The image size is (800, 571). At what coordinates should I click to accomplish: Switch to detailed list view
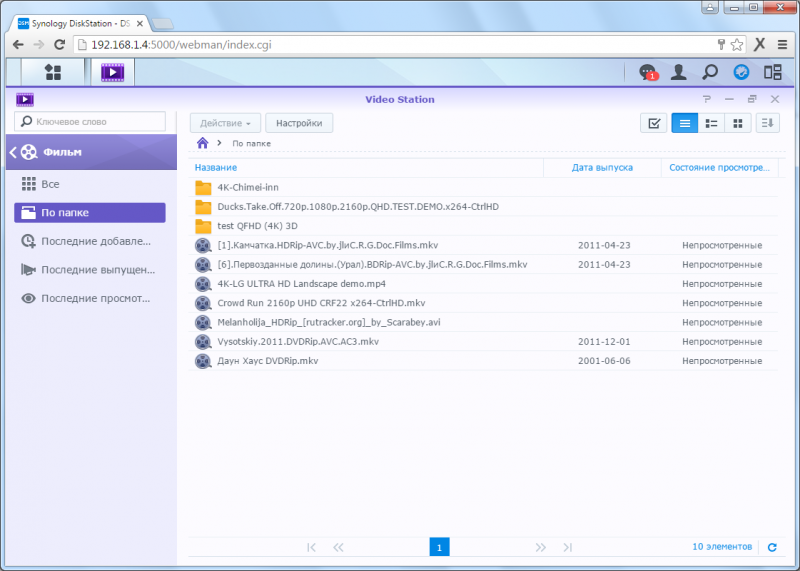pyautogui.click(x=711, y=123)
